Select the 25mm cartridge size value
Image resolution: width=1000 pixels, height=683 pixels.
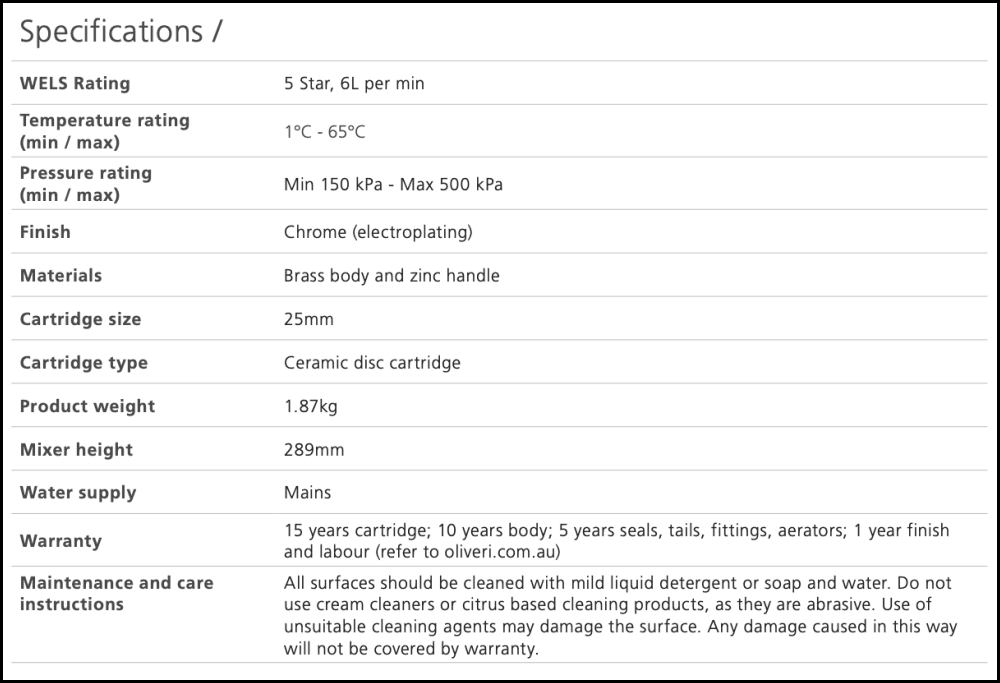tap(308, 319)
